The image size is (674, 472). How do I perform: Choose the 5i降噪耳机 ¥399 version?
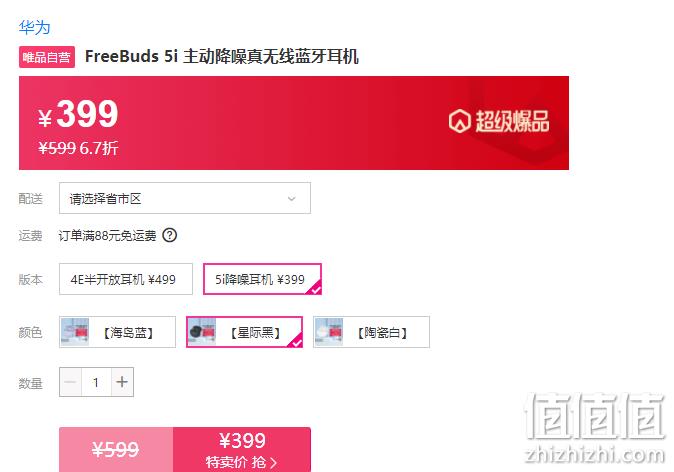coord(262,279)
